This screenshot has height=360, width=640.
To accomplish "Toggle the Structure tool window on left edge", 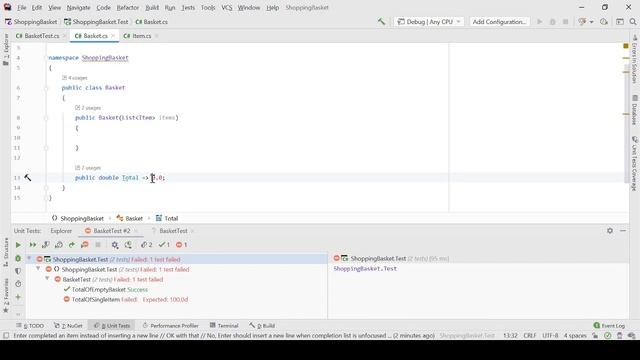I will point(6,253).
